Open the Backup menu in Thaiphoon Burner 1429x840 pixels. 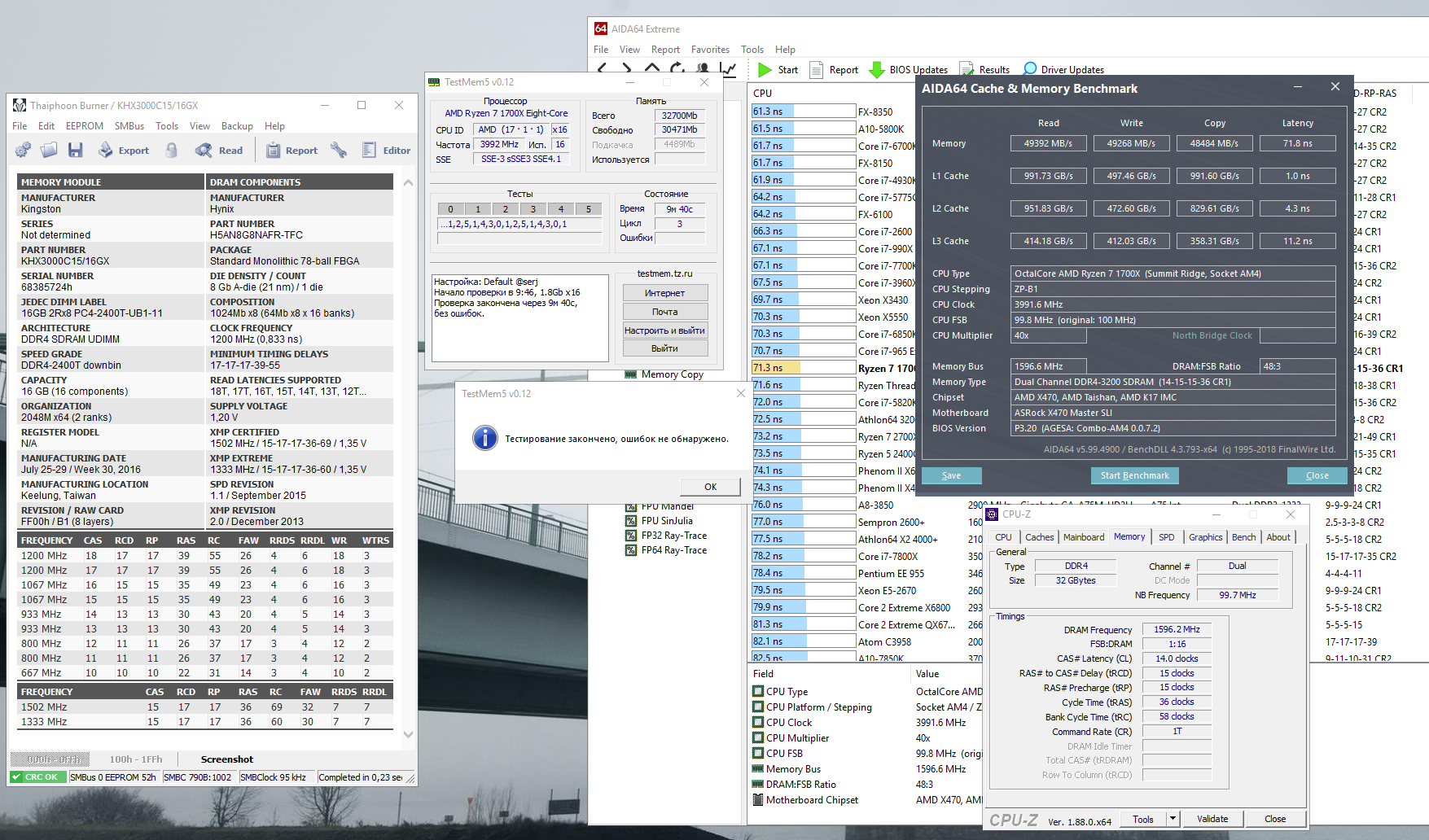click(x=237, y=126)
